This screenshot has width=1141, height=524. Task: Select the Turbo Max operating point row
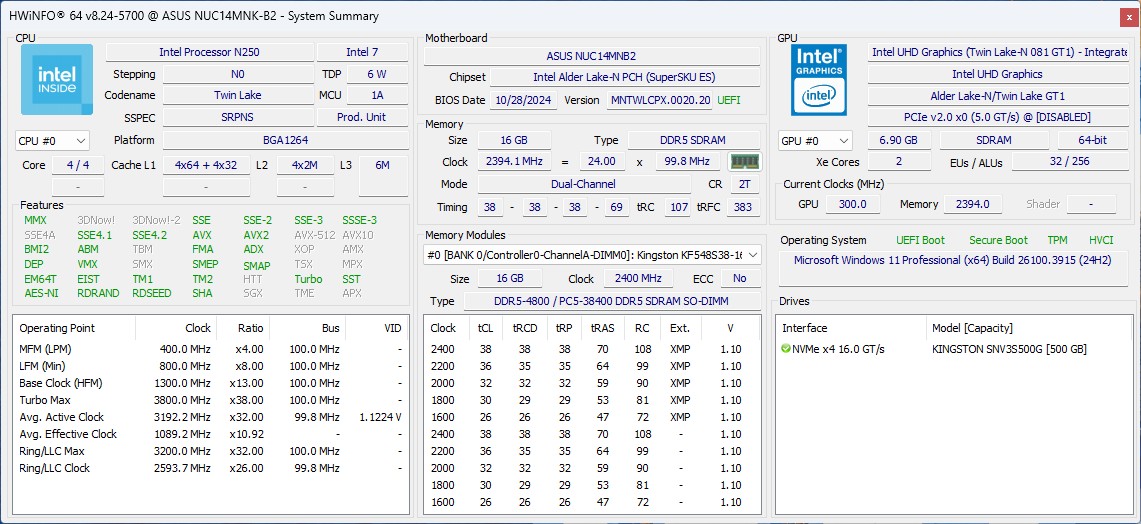(x=211, y=400)
